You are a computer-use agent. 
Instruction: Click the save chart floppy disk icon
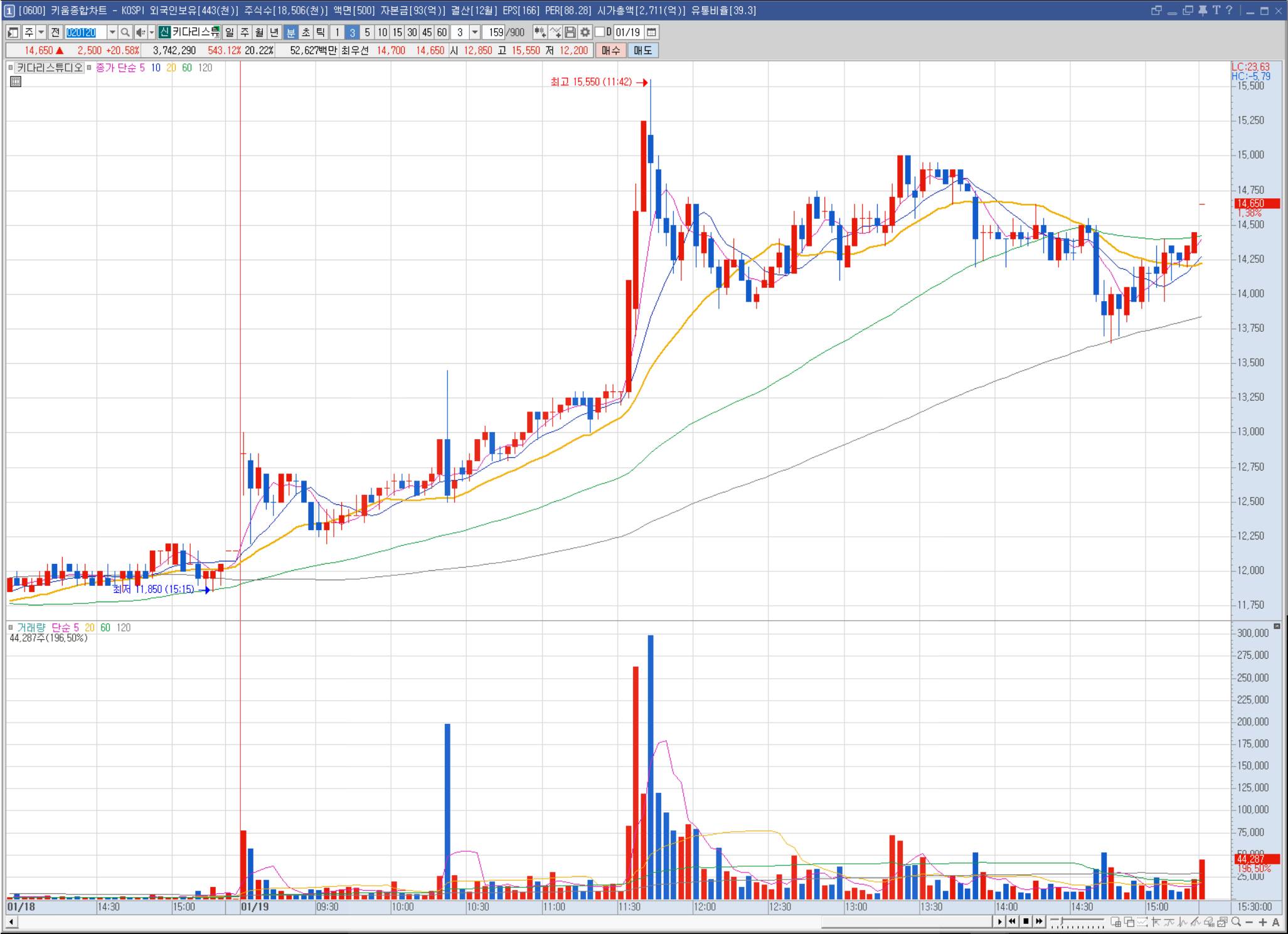(570, 32)
